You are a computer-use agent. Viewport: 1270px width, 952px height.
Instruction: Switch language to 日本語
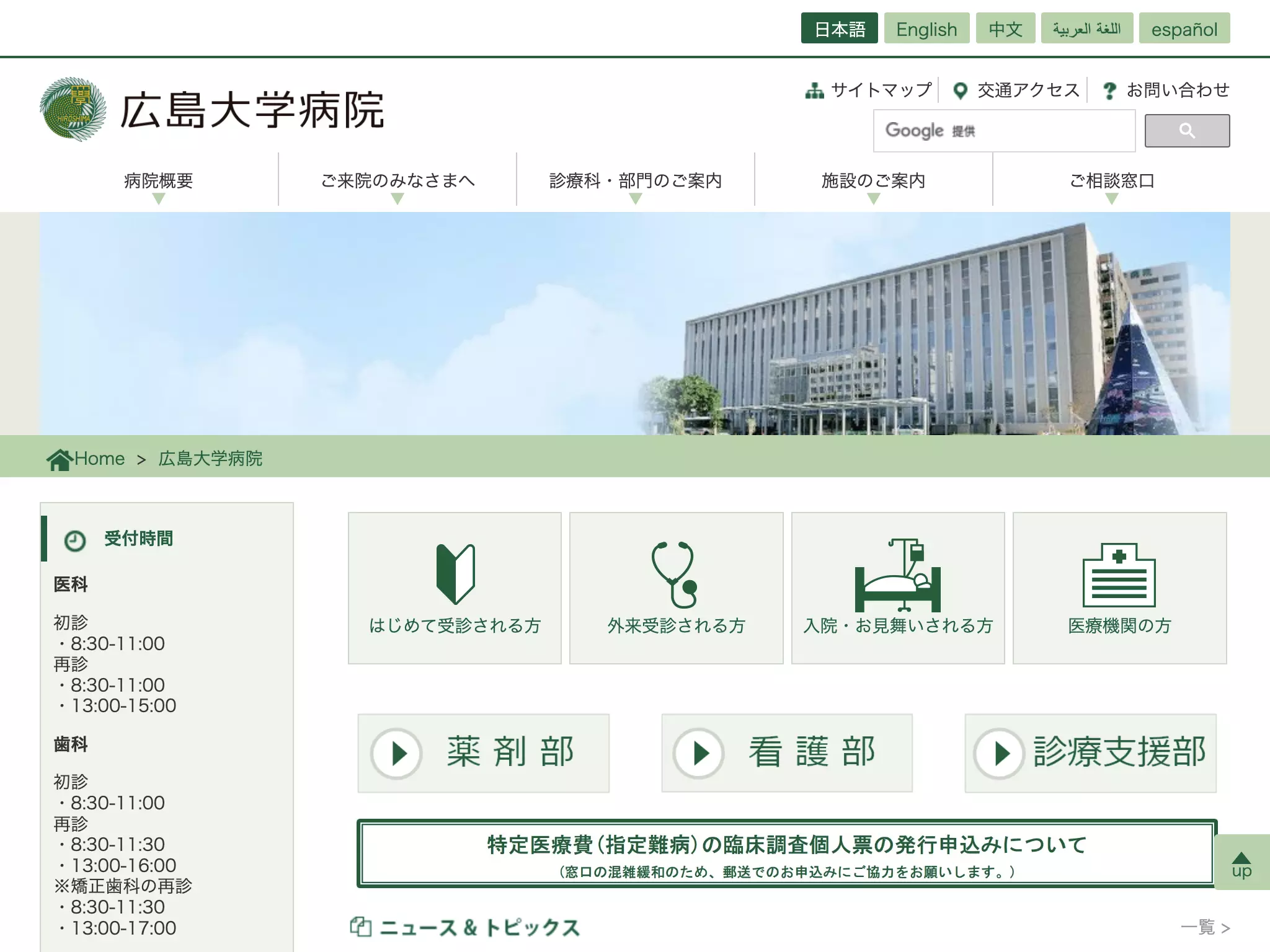pyautogui.click(x=839, y=29)
